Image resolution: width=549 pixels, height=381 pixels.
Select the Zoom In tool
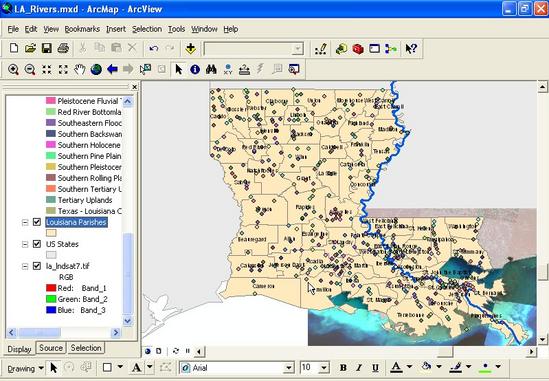point(13,69)
